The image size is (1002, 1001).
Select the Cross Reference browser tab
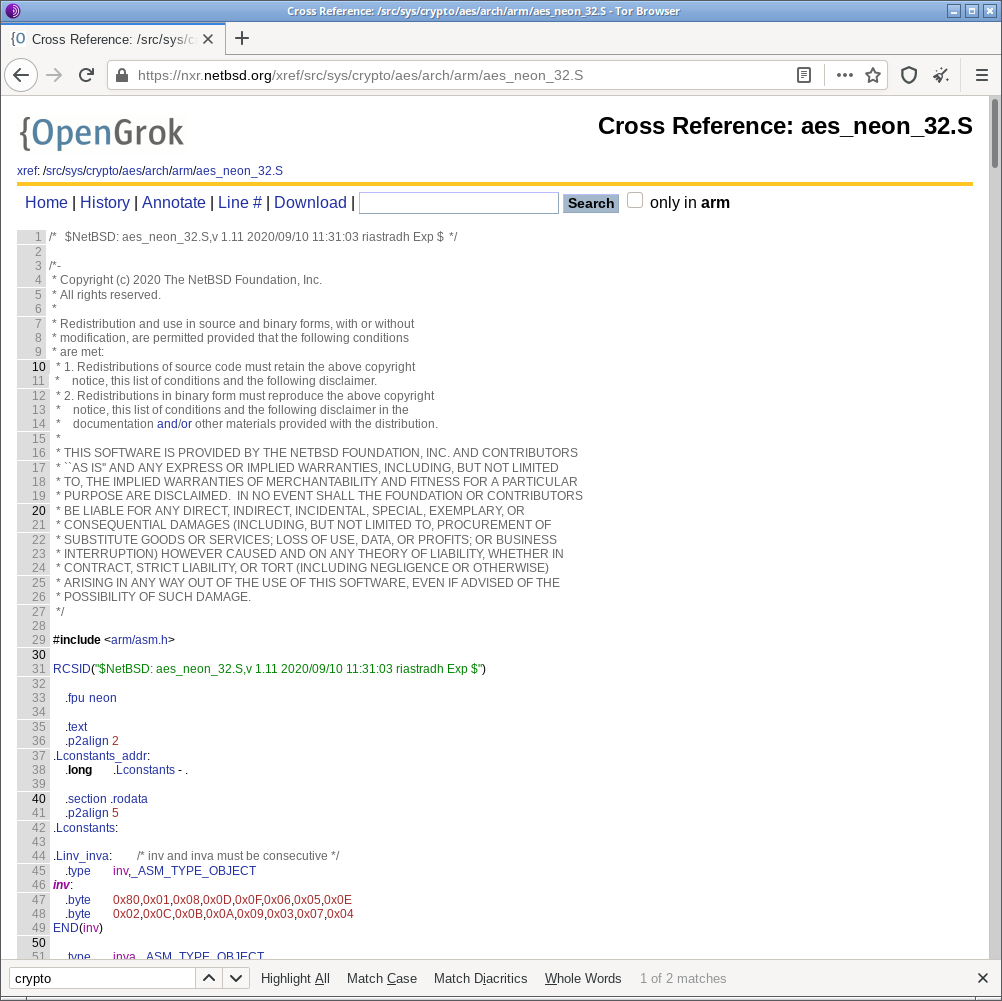point(113,39)
